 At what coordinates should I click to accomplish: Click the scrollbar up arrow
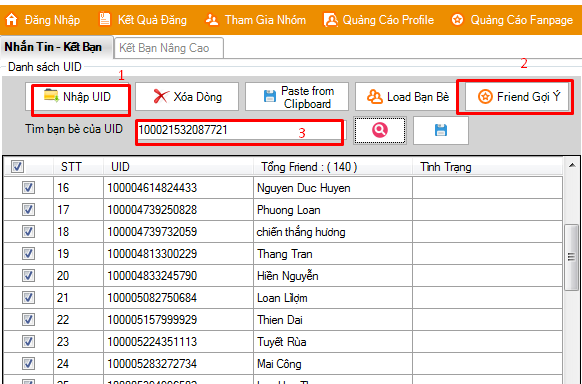(572, 165)
